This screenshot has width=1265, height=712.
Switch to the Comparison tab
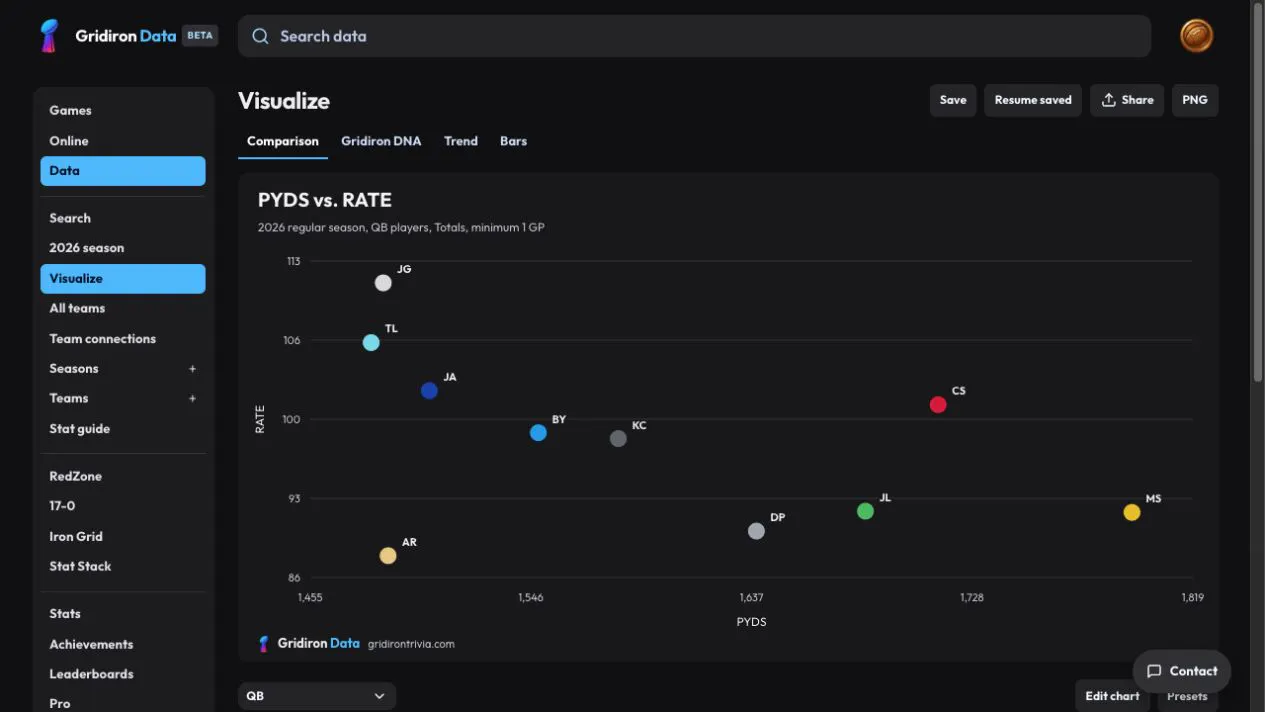point(283,141)
